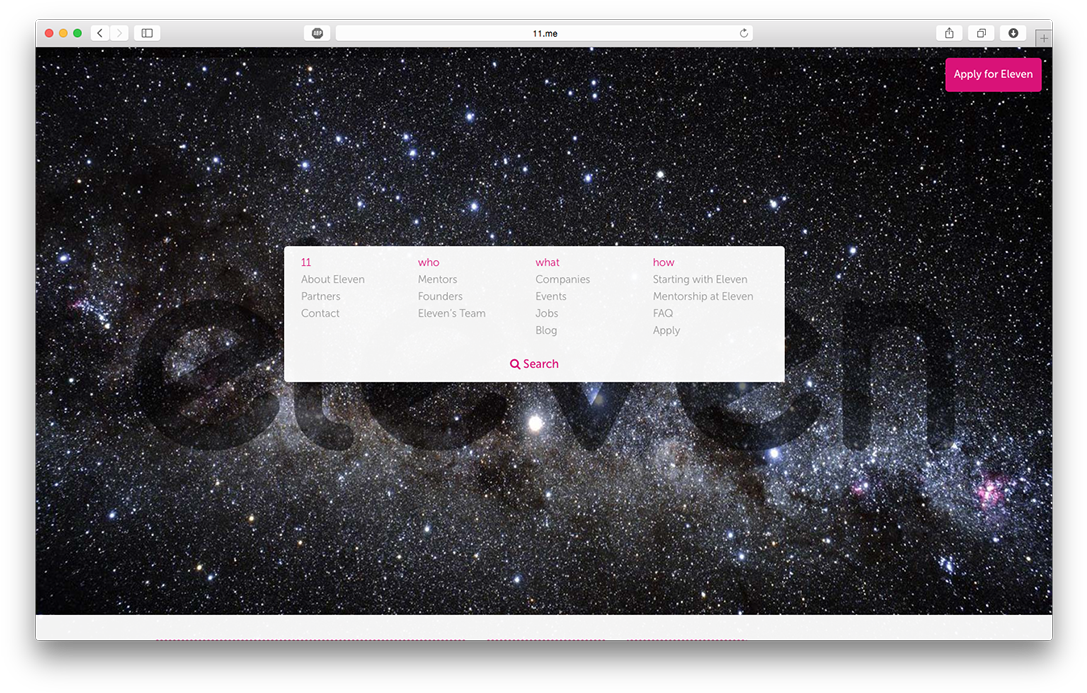
Task: Click the Safari forward arrow
Action: pos(119,33)
